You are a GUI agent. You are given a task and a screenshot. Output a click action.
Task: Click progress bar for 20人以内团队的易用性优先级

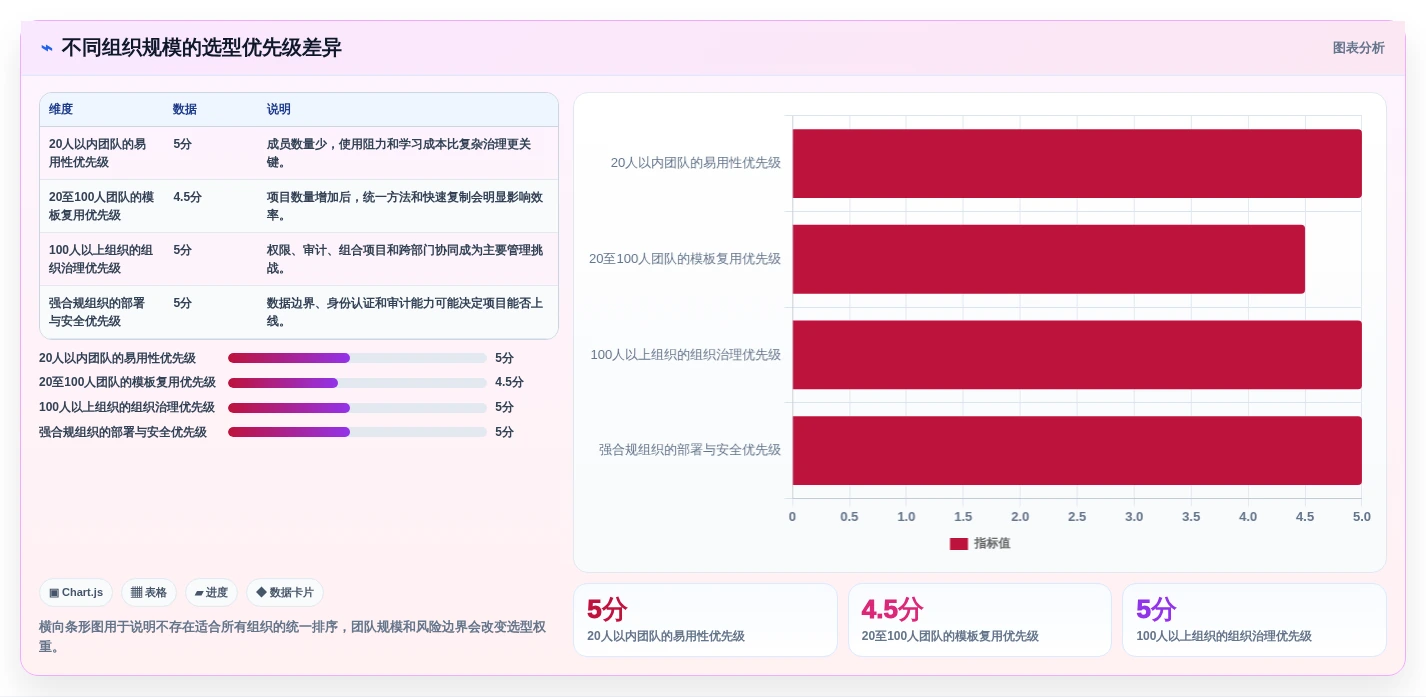coord(357,358)
